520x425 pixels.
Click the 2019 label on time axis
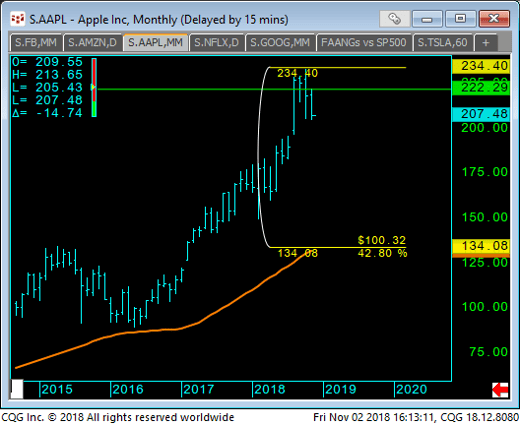pos(341,389)
